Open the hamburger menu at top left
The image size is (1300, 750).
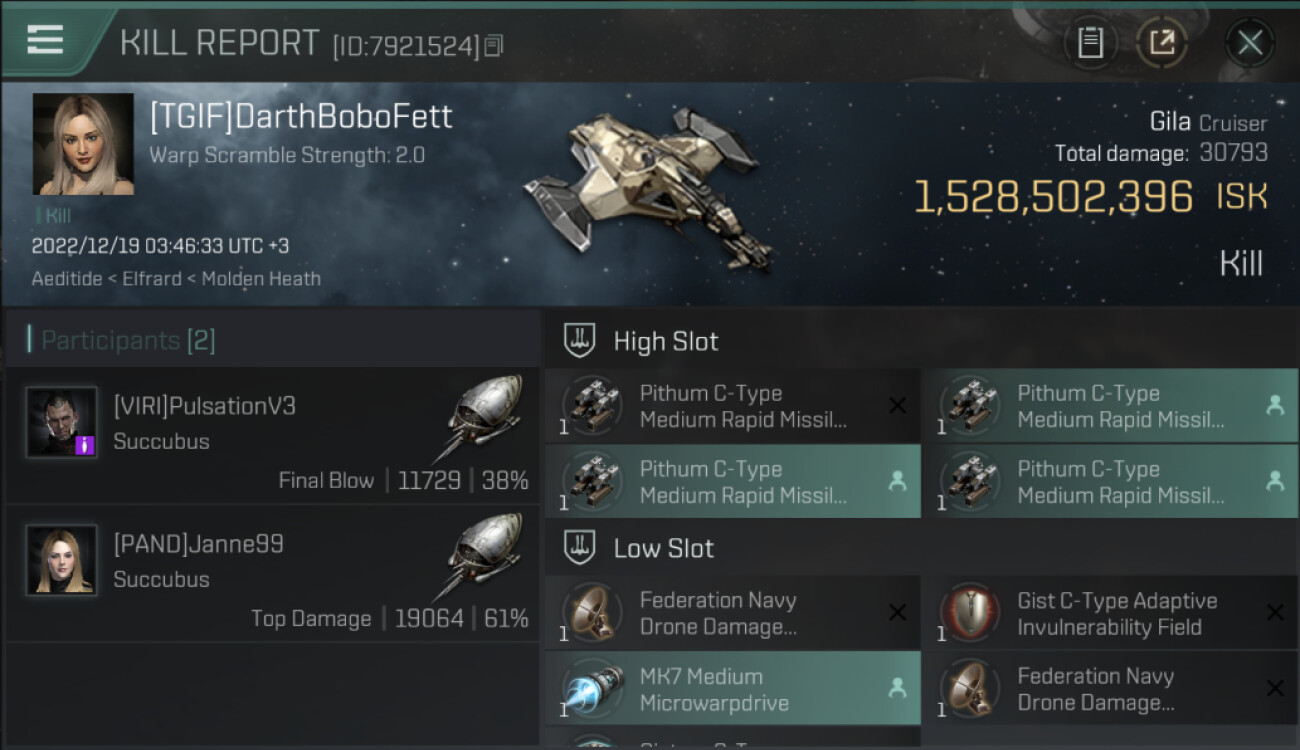point(45,40)
